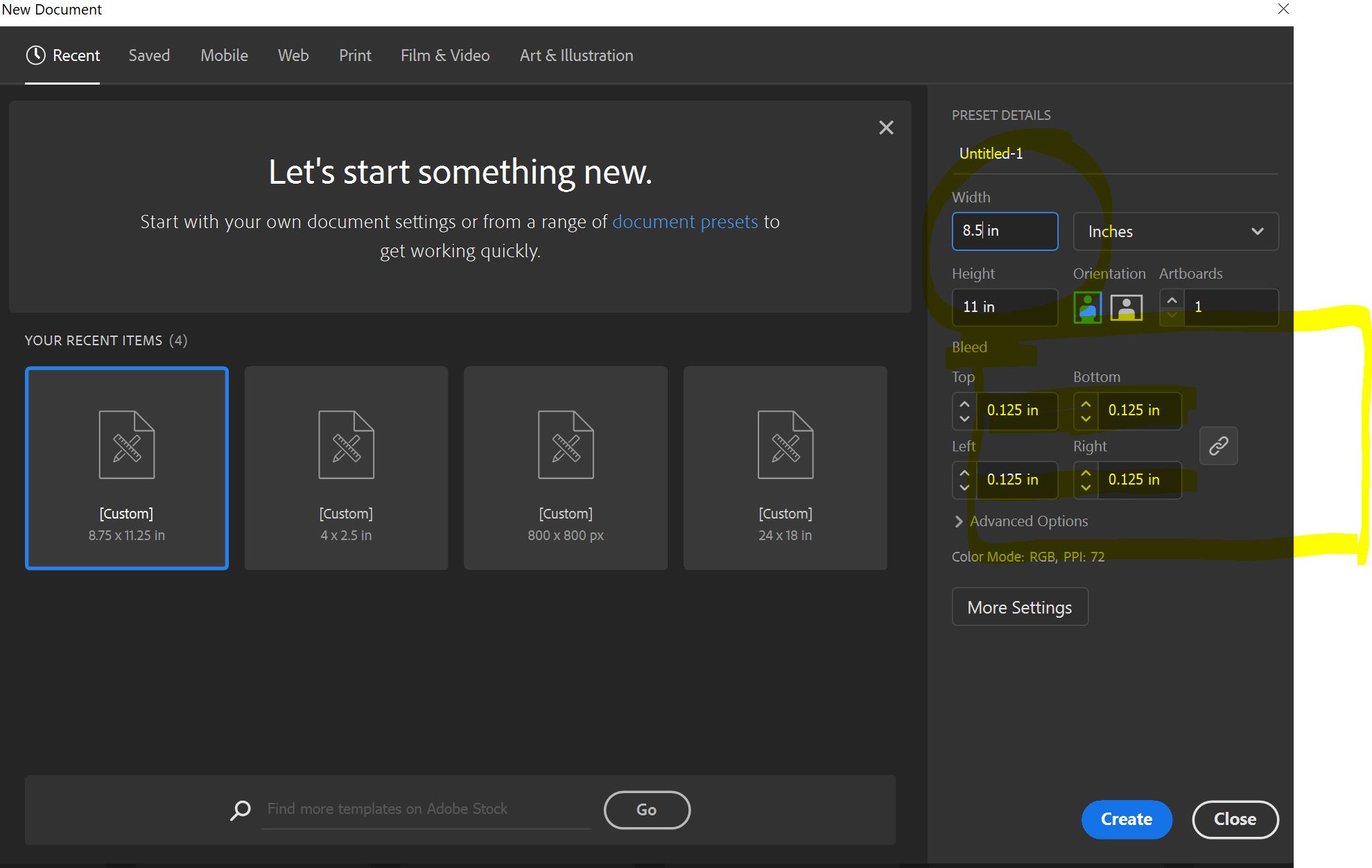Increase Bottom bleed with up arrow

tap(1086, 403)
